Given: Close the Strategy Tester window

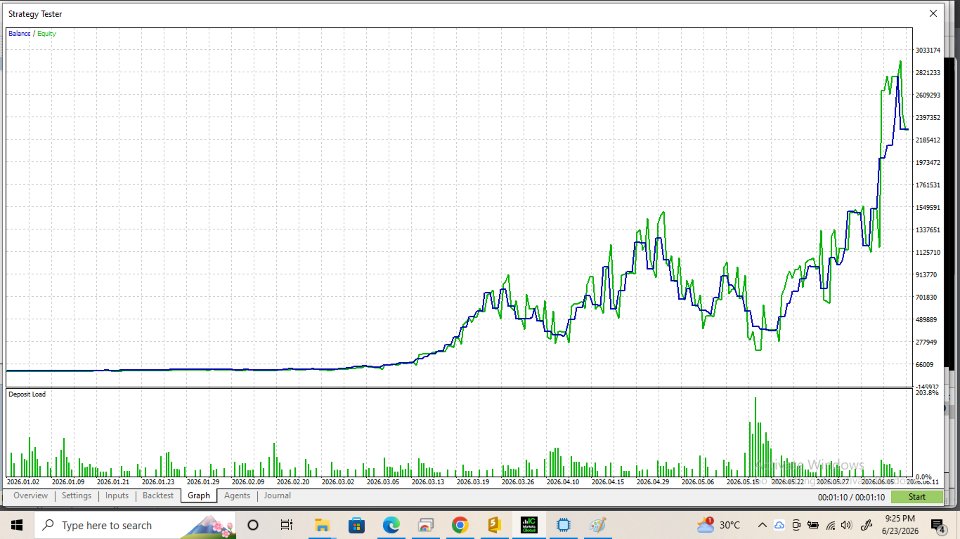Looking at the screenshot, I should pyautogui.click(x=933, y=13).
